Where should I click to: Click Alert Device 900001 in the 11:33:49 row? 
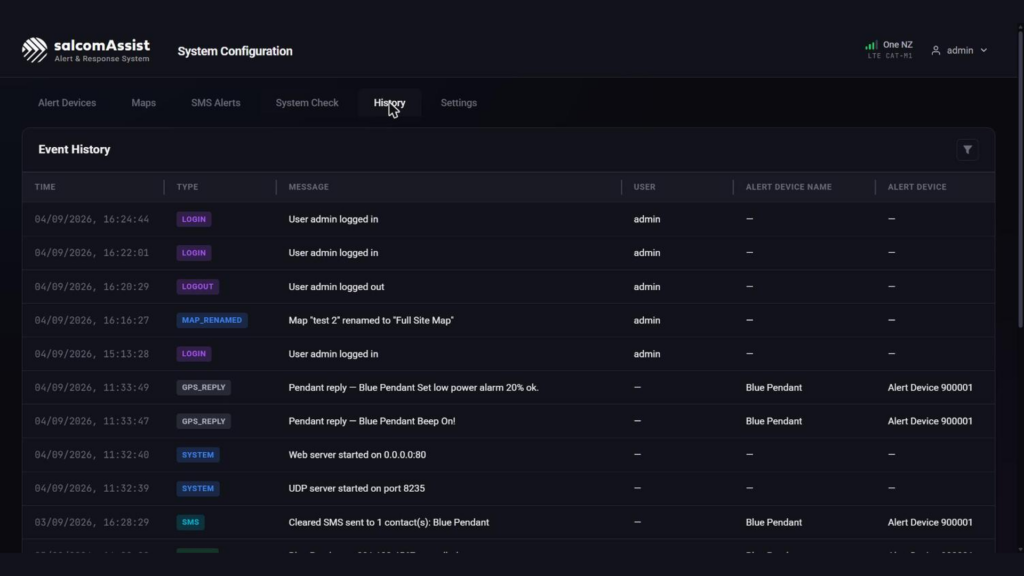930,387
